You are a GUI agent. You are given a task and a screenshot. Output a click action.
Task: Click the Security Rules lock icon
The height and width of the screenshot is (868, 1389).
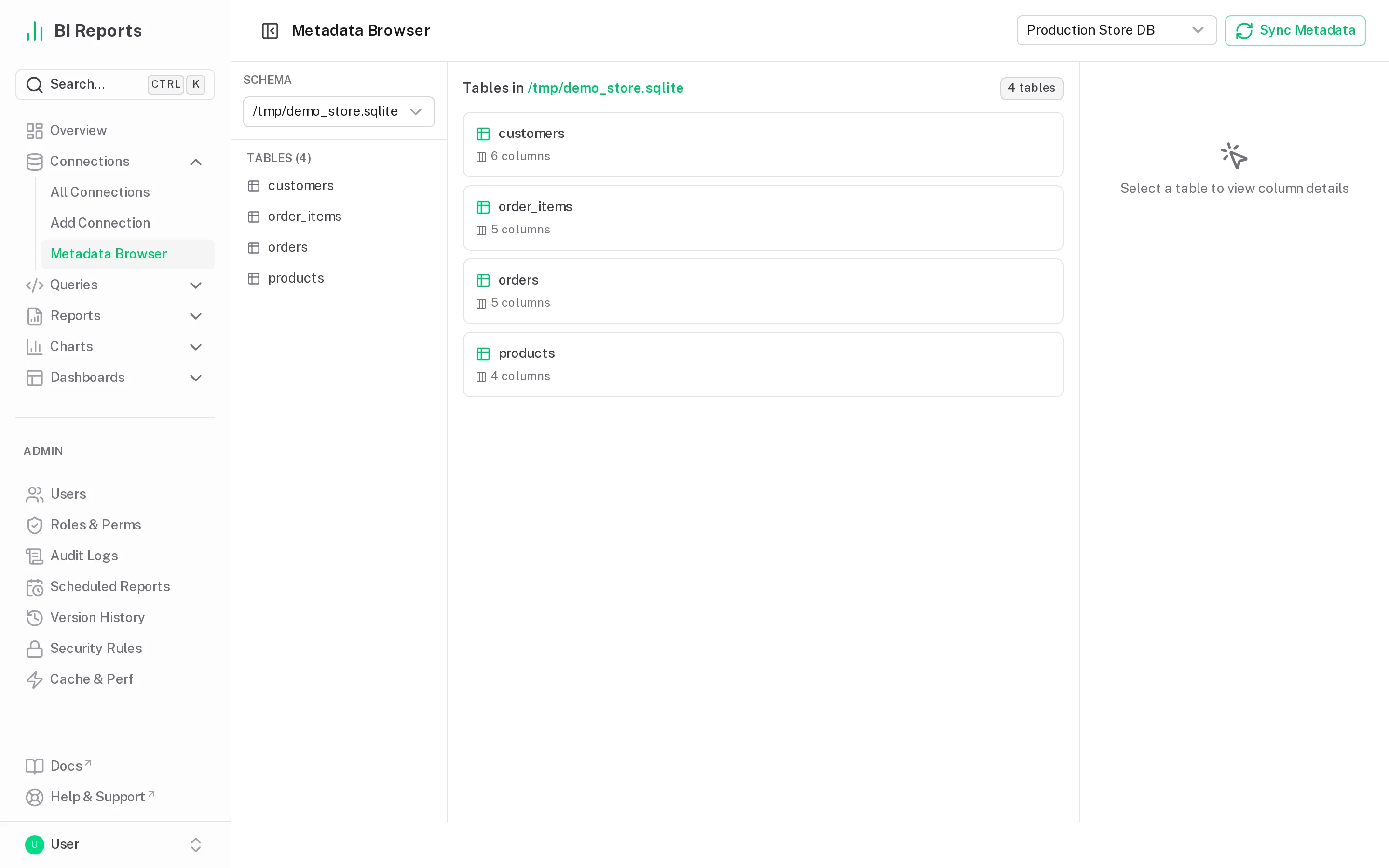pyautogui.click(x=34, y=649)
